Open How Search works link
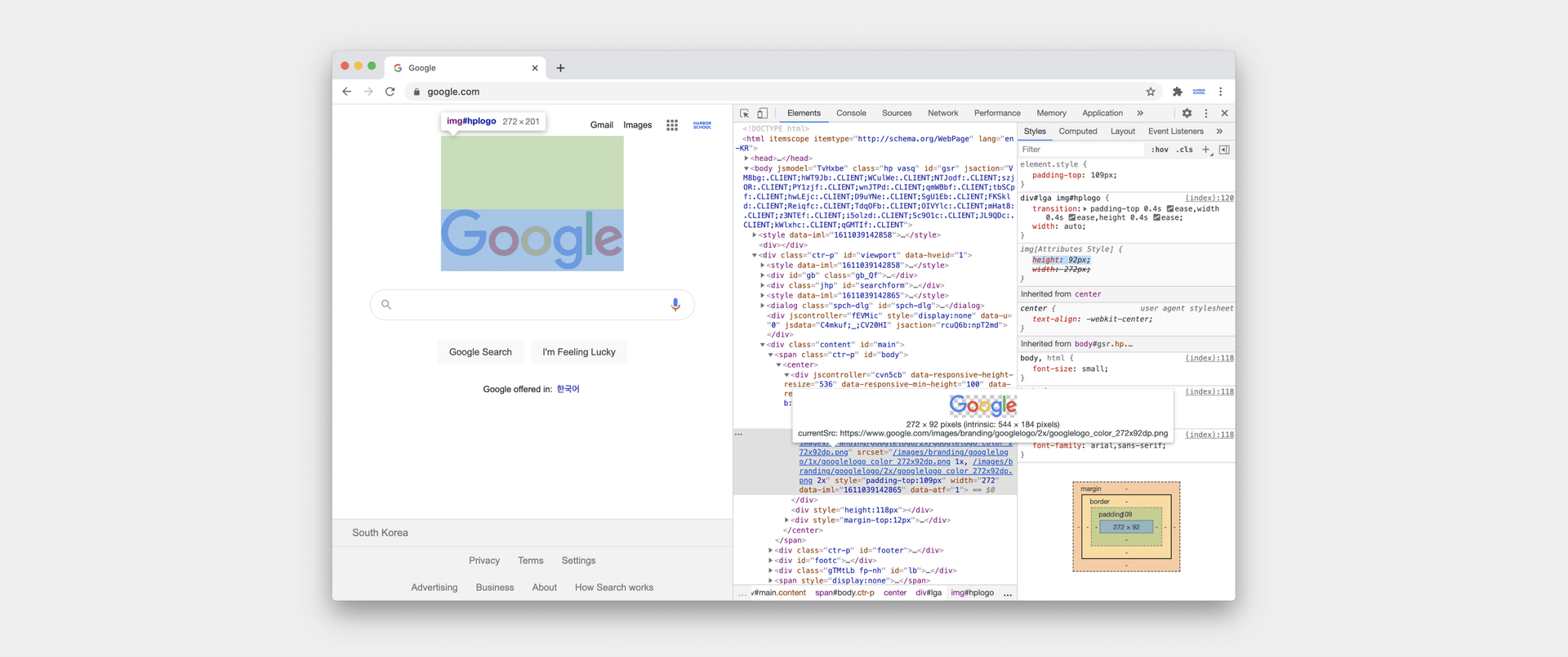The width and height of the screenshot is (1568, 657). click(614, 588)
